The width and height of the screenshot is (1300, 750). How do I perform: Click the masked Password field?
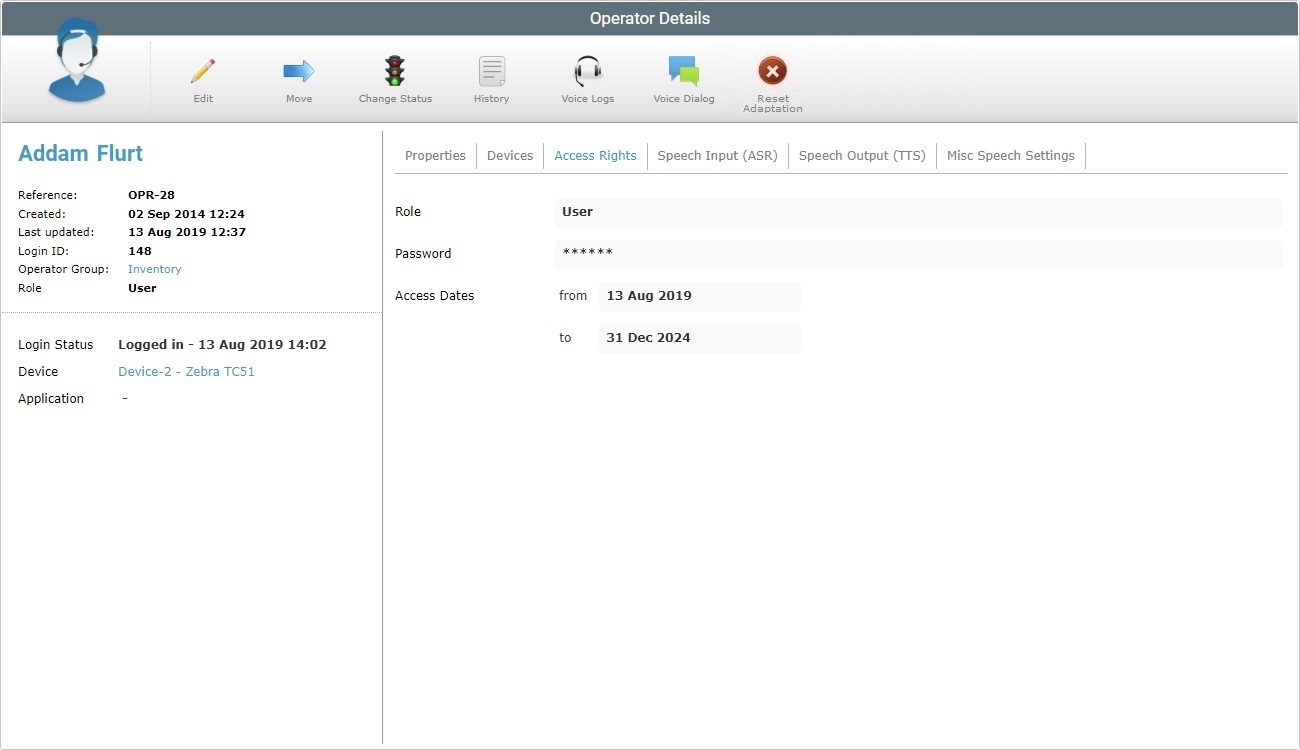point(917,254)
